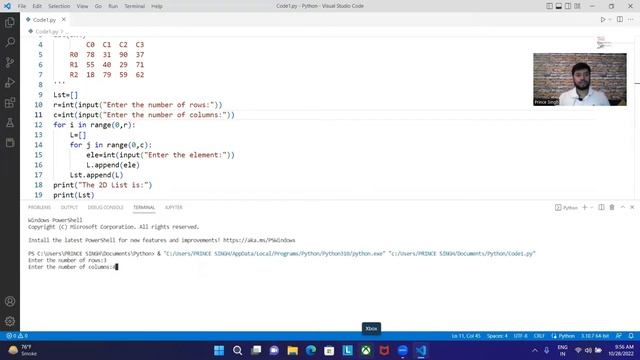
Task: Open Microsoft Edge from taskbar
Action: [311, 350]
